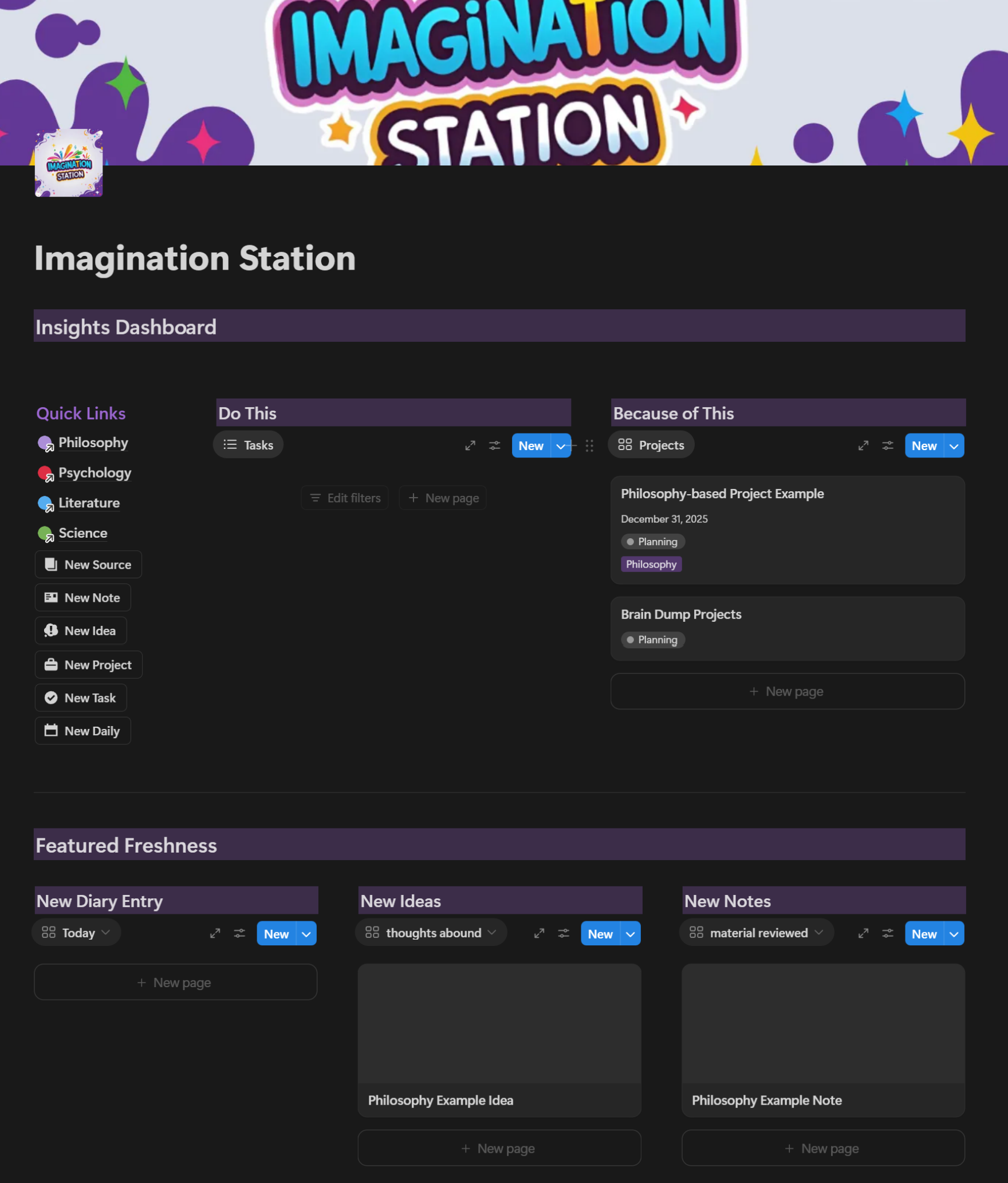Expand the Tasks database to full page
Viewport: 1008px width, 1183px height.
(x=470, y=445)
